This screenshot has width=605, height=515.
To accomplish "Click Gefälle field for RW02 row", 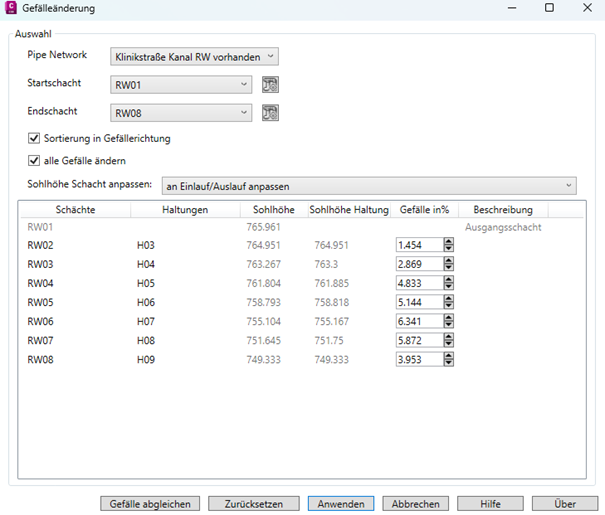I will click(418, 245).
